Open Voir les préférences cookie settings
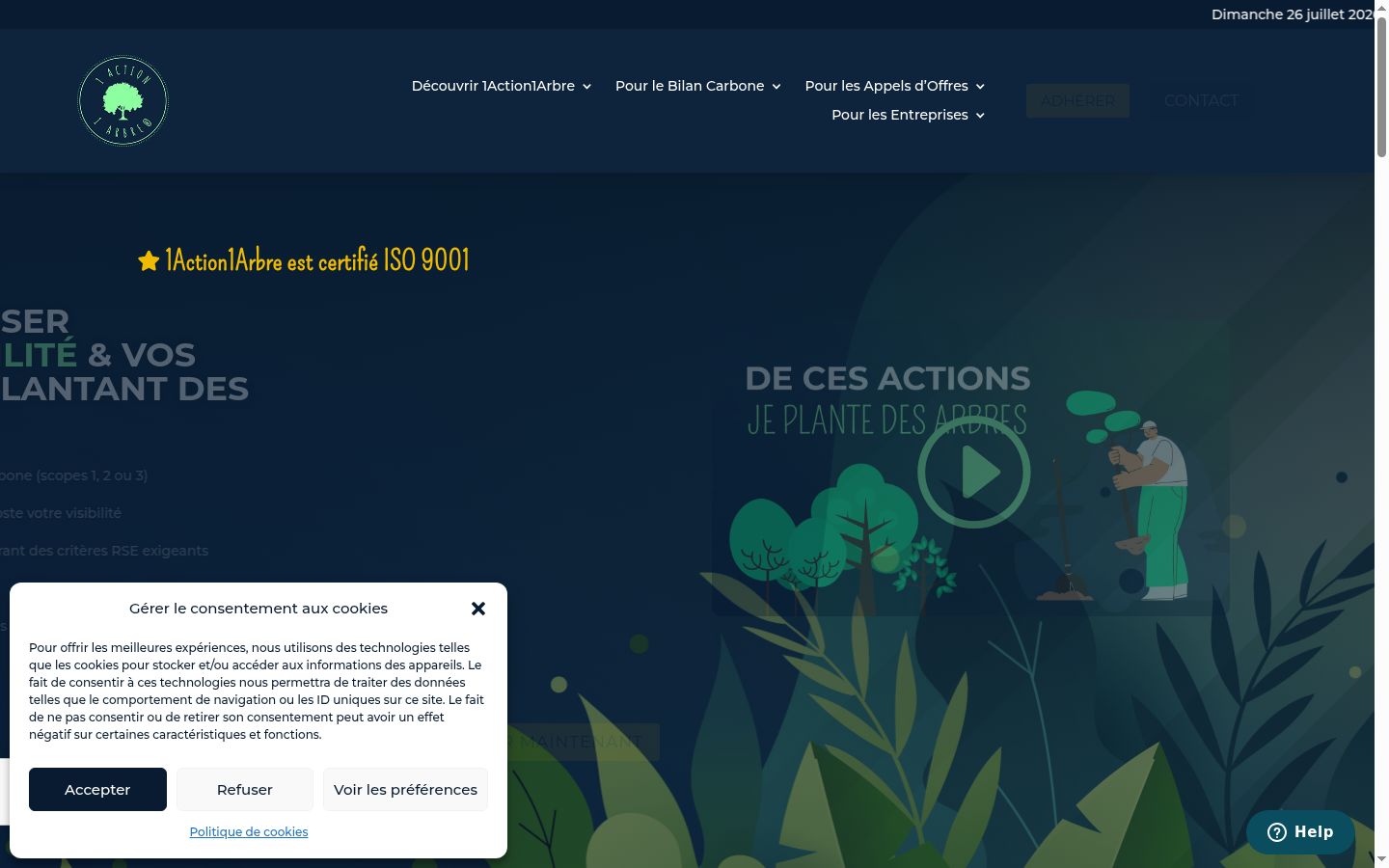Viewport: 1389px width, 868px height. (x=405, y=789)
